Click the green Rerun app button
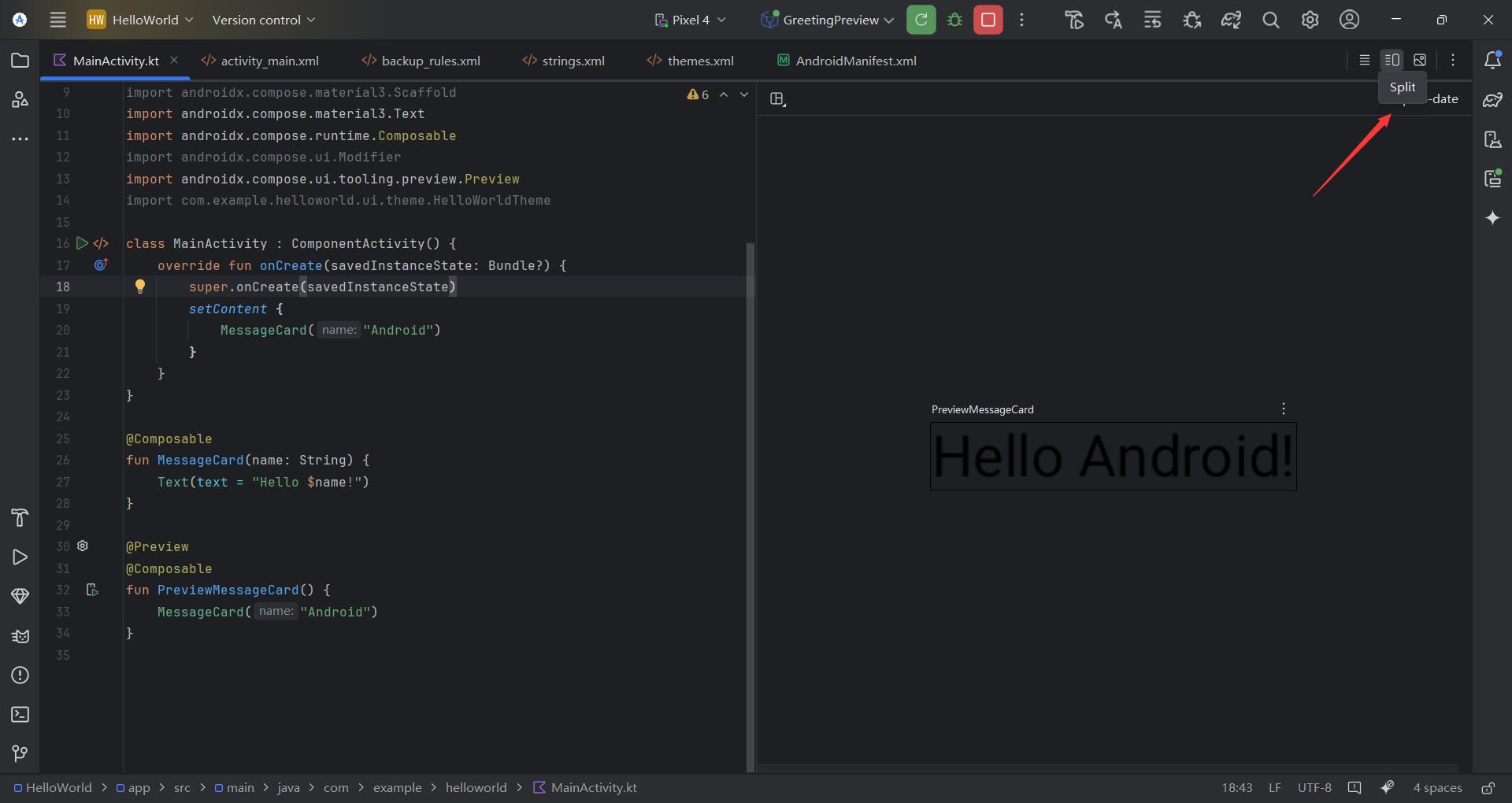Viewport: 1512px width, 803px height. pyautogui.click(x=921, y=20)
